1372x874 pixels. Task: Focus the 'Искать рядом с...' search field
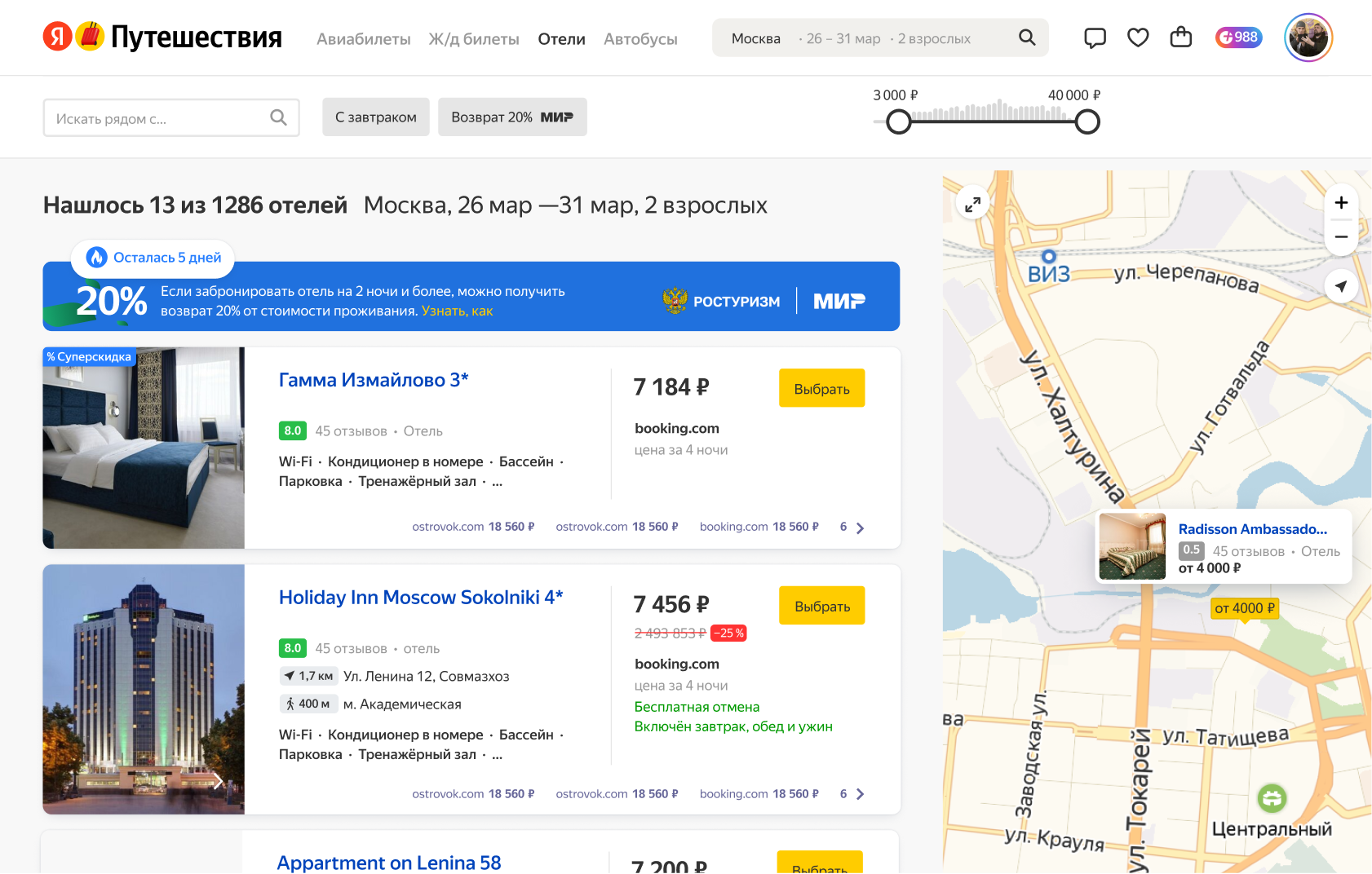click(x=171, y=118)
